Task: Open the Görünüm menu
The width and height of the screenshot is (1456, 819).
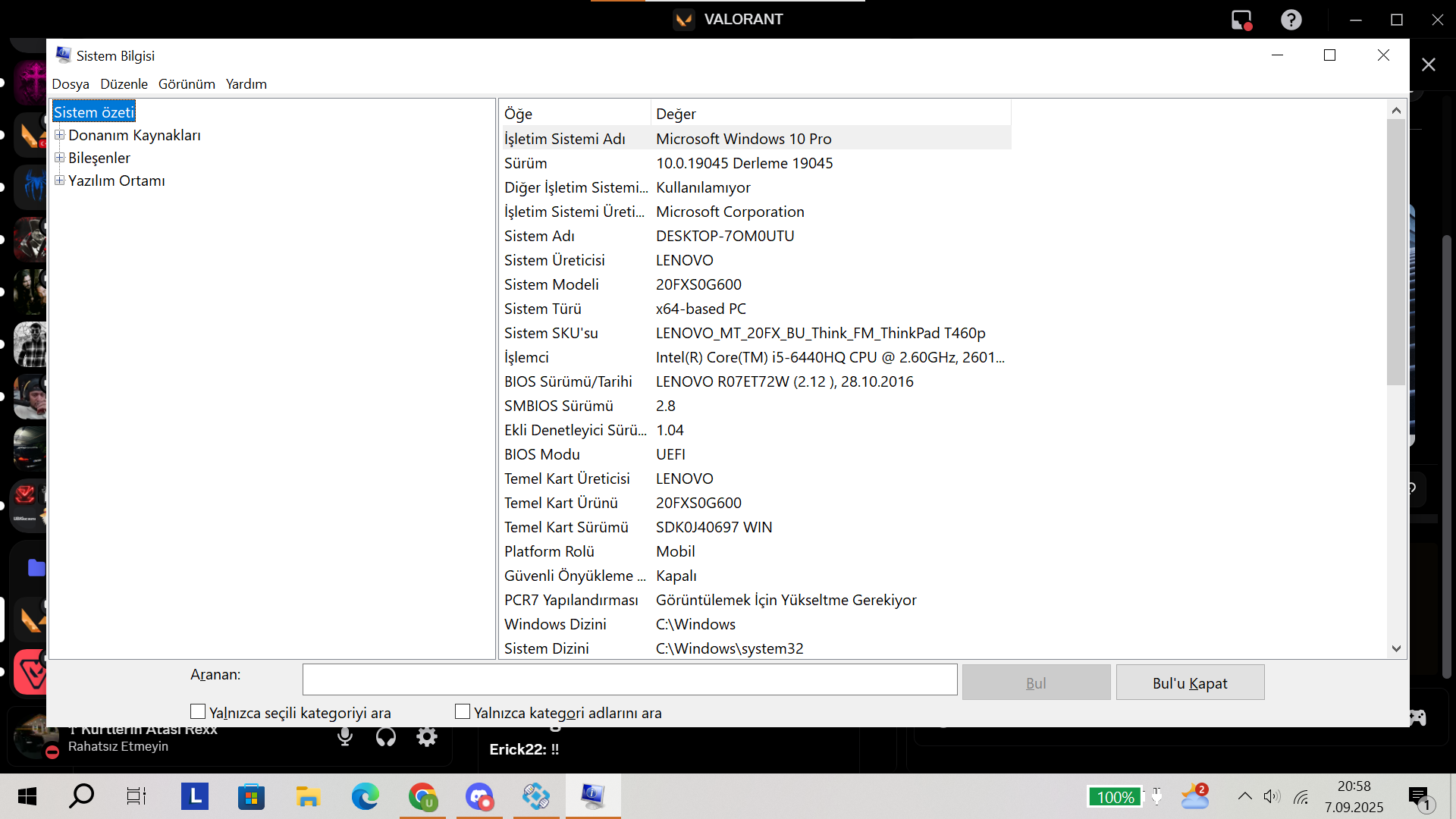Action: pos(187,84)
